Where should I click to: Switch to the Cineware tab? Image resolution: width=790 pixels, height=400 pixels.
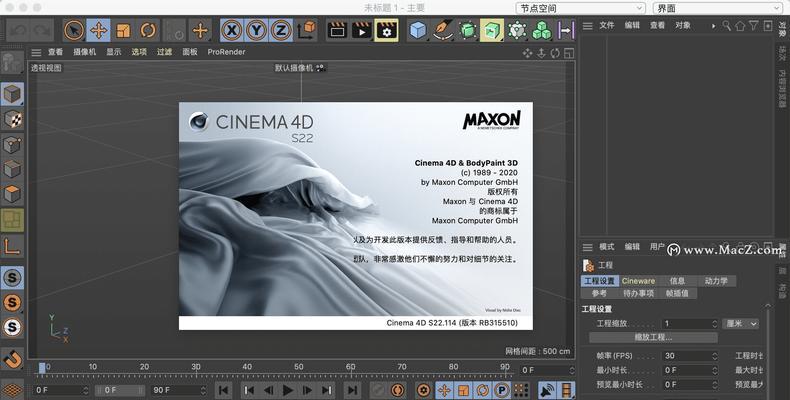[638, 281]
